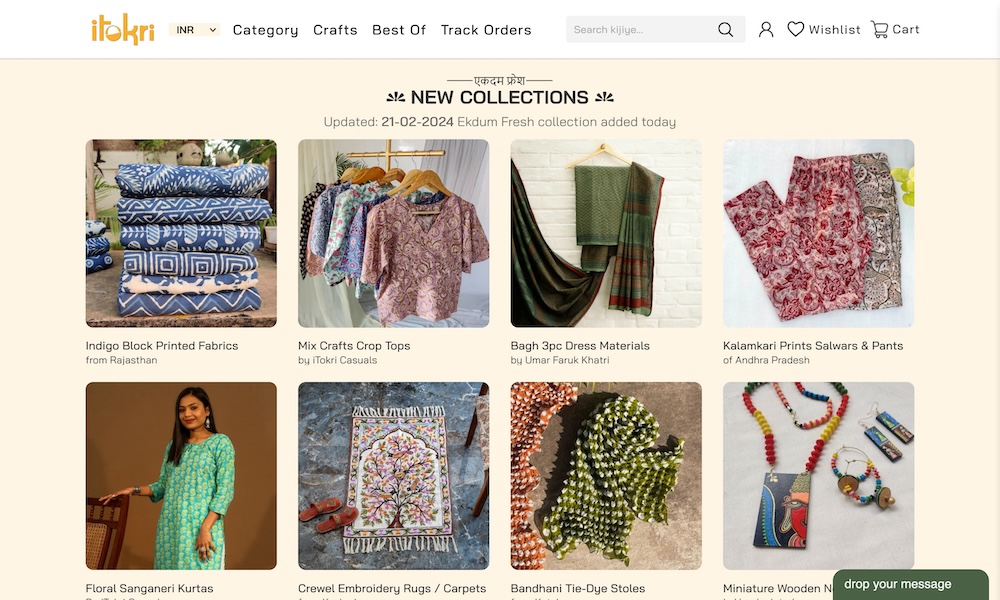The width and height of the screenshot is (1000, 600).
Task: Go to Best Of menu
Action: pyautogui.click(x=399, y=30)
